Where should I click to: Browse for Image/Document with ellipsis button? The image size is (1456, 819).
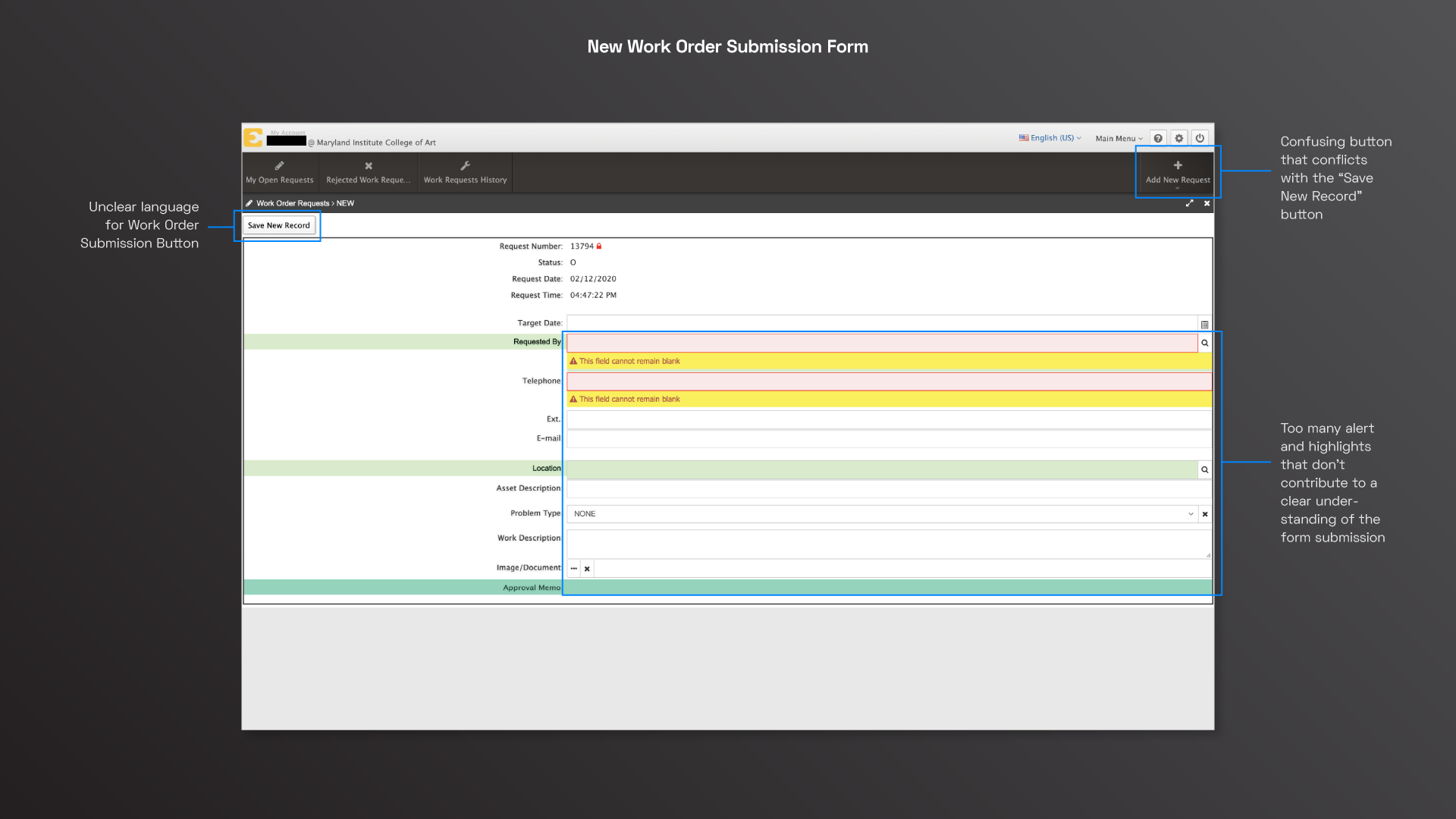(574, 569)
